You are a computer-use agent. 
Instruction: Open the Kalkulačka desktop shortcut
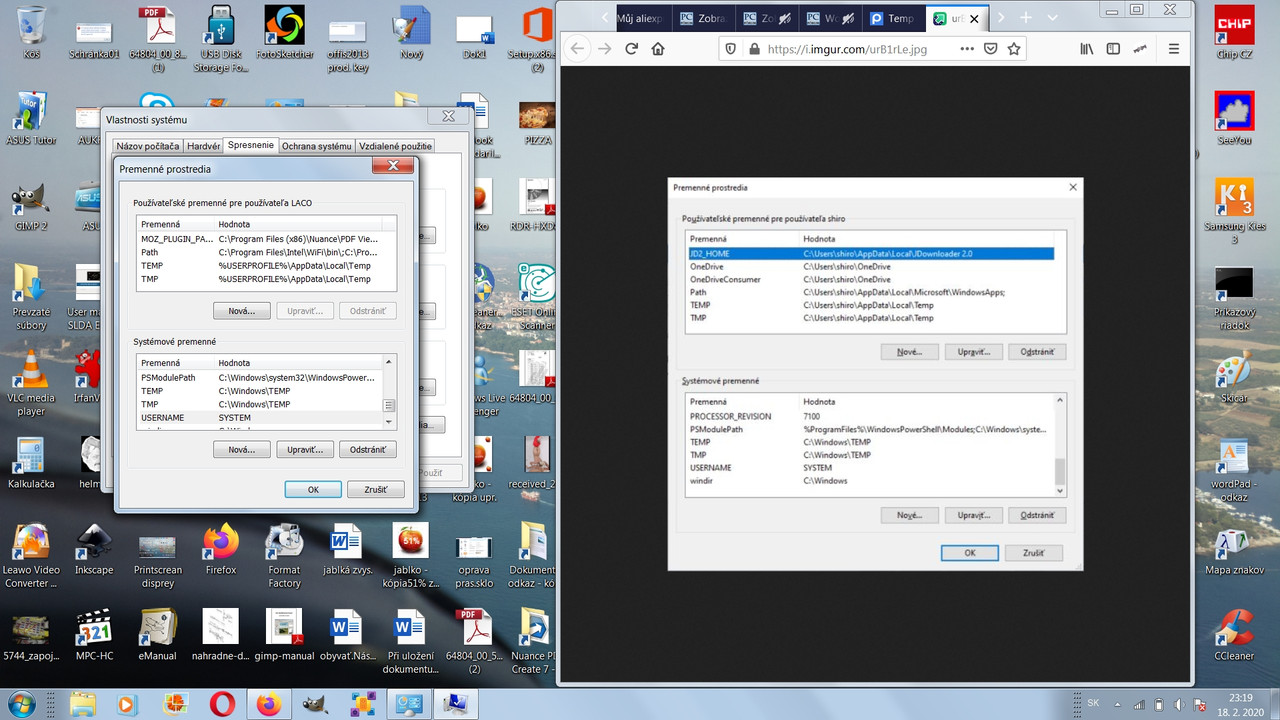(30, 460)
